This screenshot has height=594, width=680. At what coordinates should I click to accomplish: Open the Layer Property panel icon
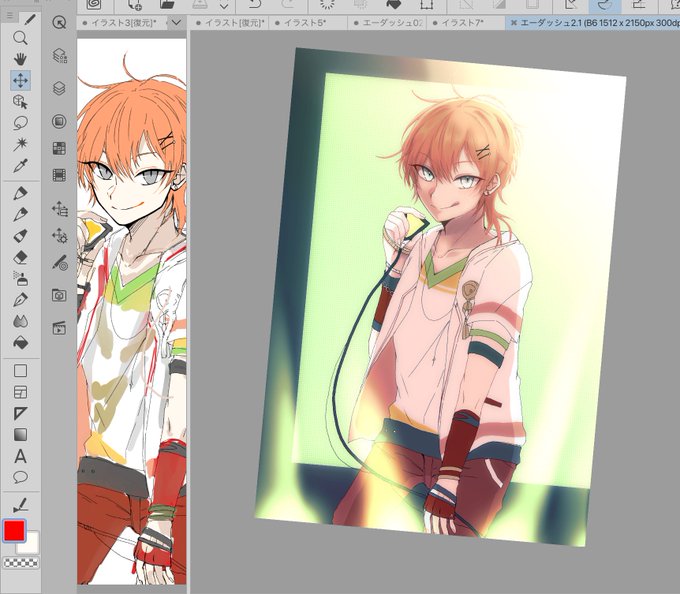(x=59, y=55)
